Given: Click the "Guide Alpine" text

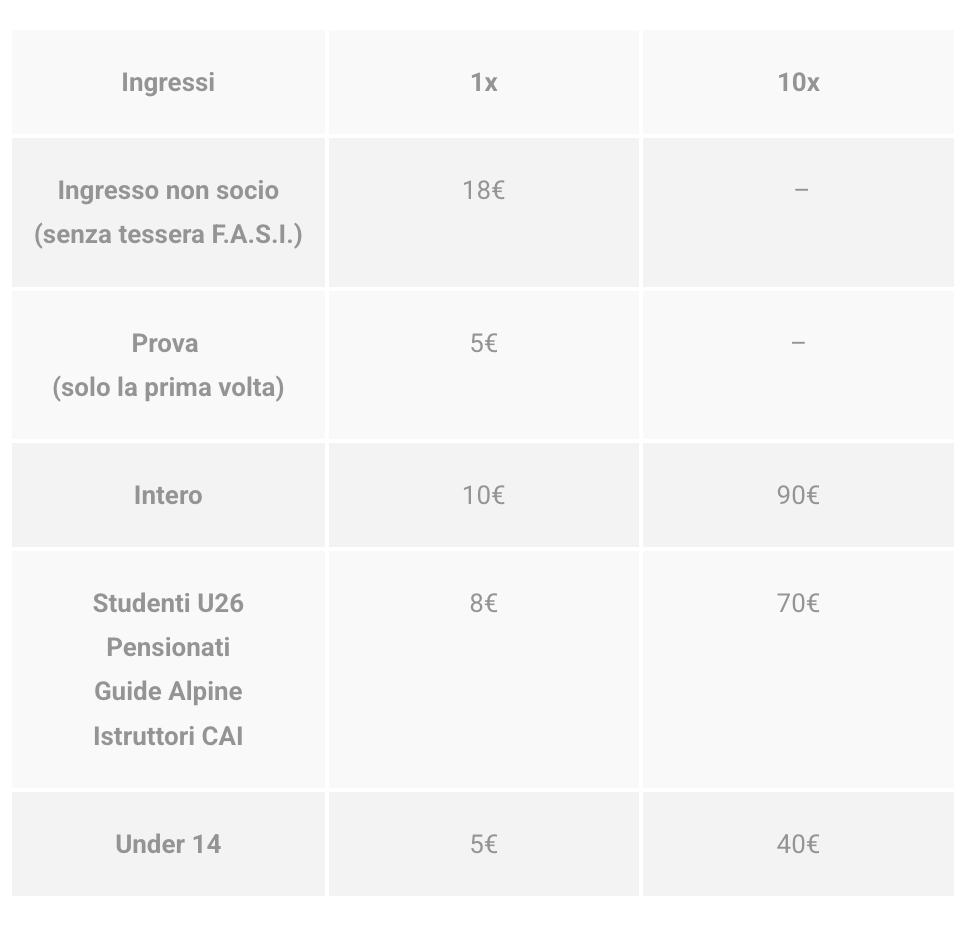Looking at the screenshot, I should 168,691.
